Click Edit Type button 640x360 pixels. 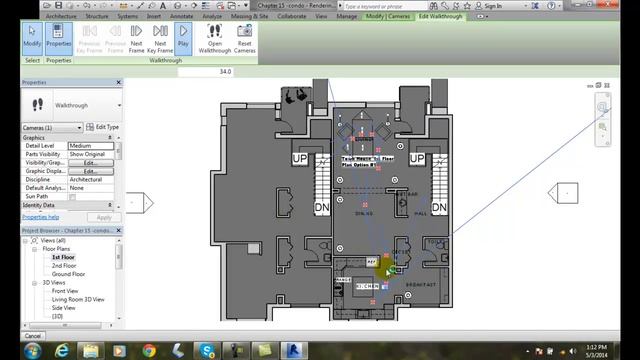pyautogui.click(x=102, y=127)
